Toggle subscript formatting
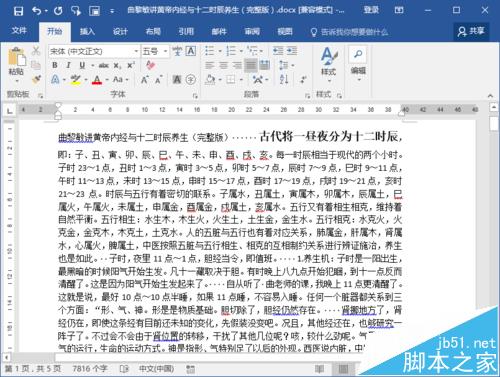 [x=117, y=66]
